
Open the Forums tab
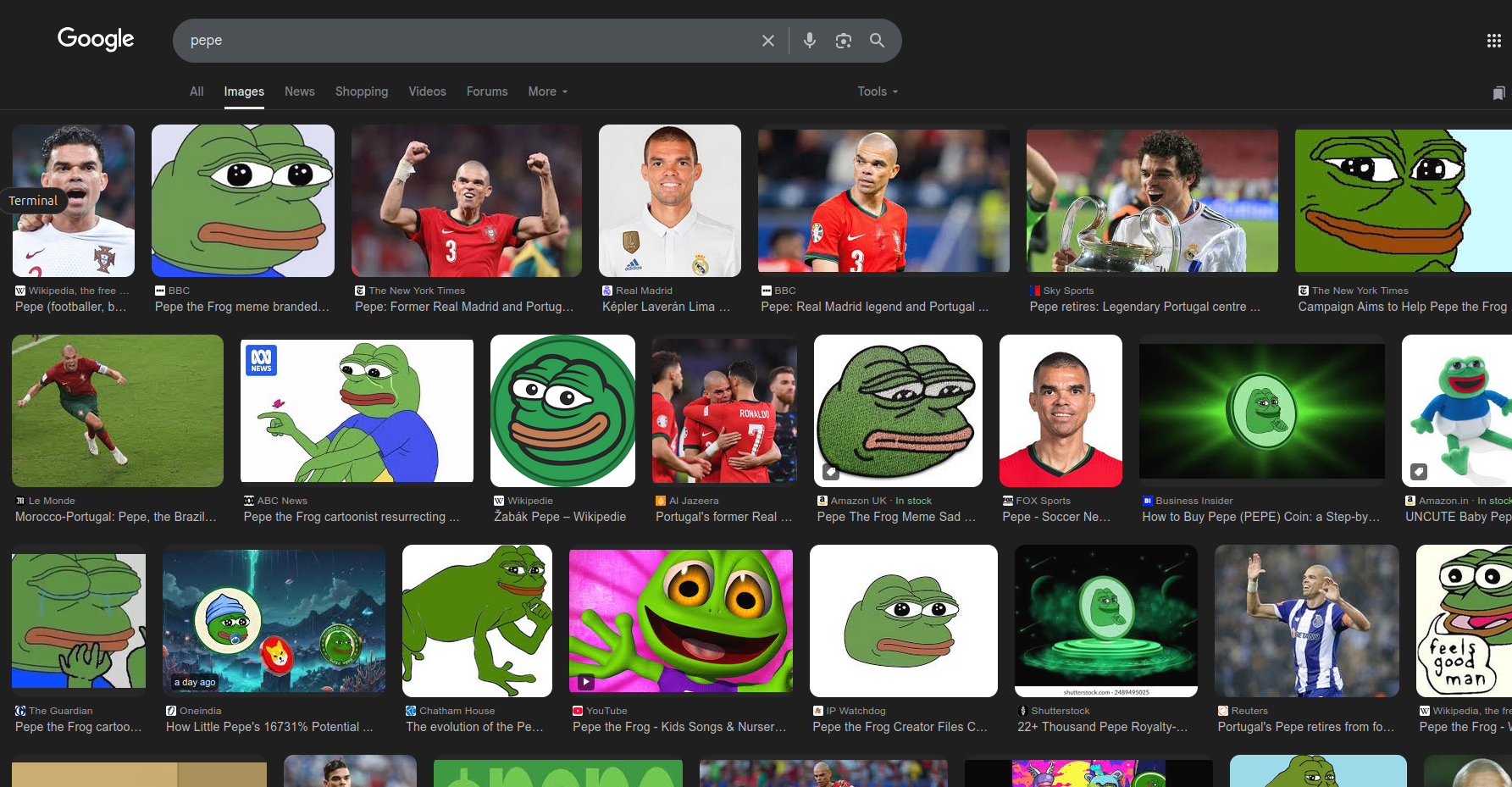487,91
